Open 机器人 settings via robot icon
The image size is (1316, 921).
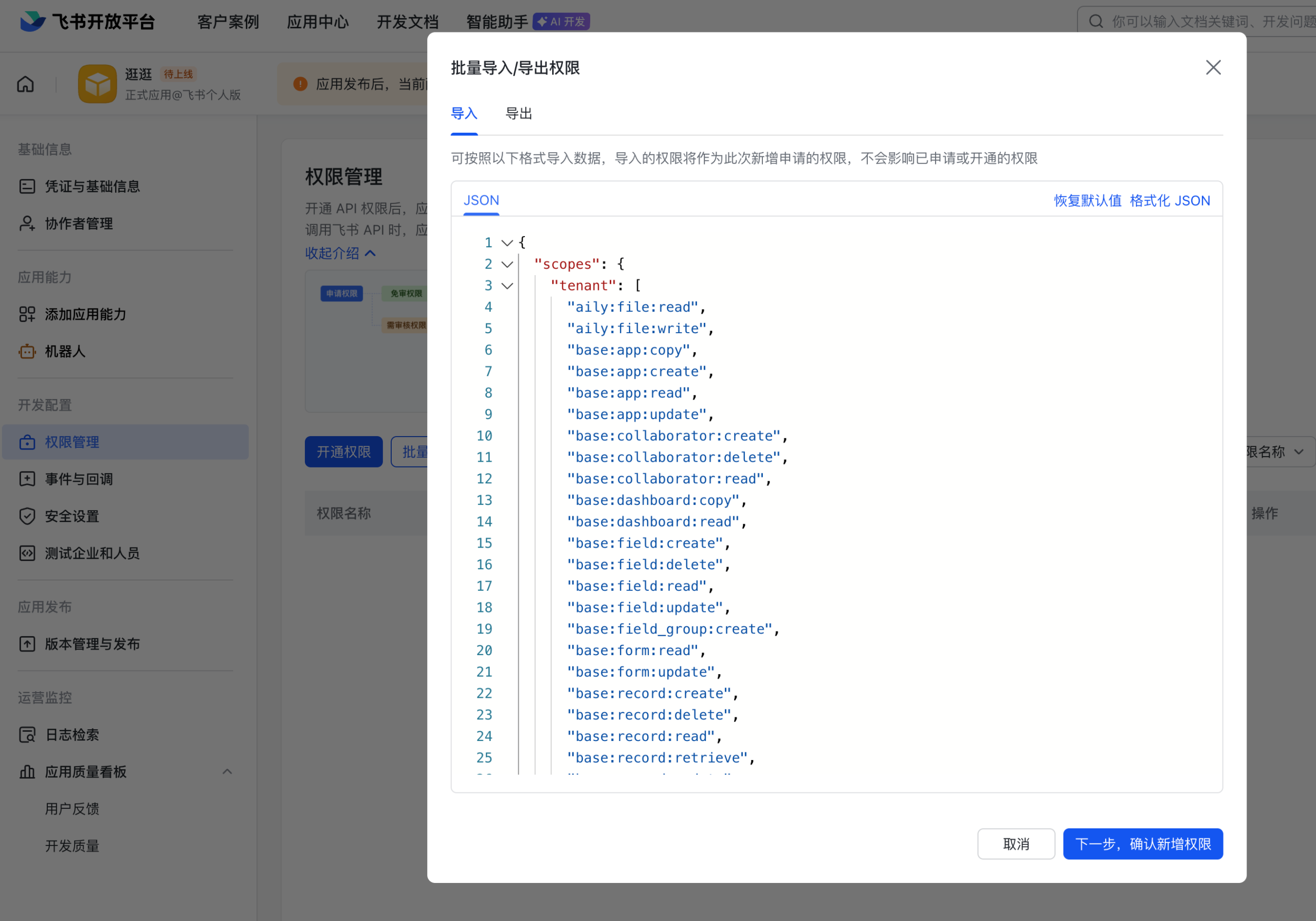coord(27,352)
